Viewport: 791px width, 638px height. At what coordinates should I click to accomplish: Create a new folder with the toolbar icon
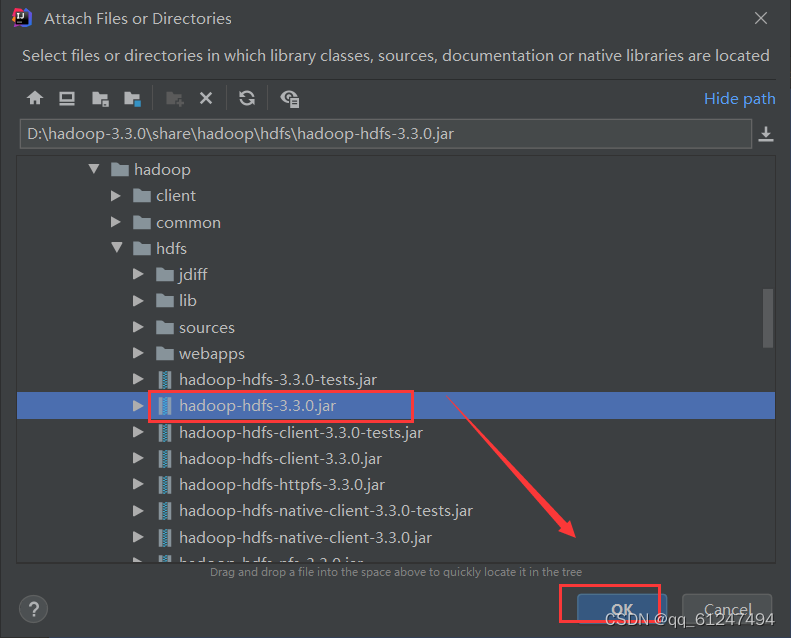point(175,99)
